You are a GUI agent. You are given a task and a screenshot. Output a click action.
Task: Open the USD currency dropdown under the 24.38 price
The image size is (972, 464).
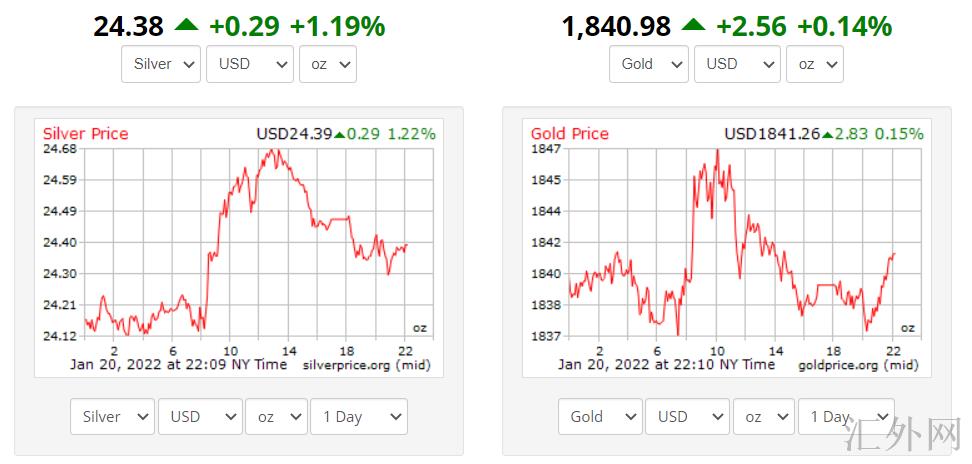click(250, 64)
